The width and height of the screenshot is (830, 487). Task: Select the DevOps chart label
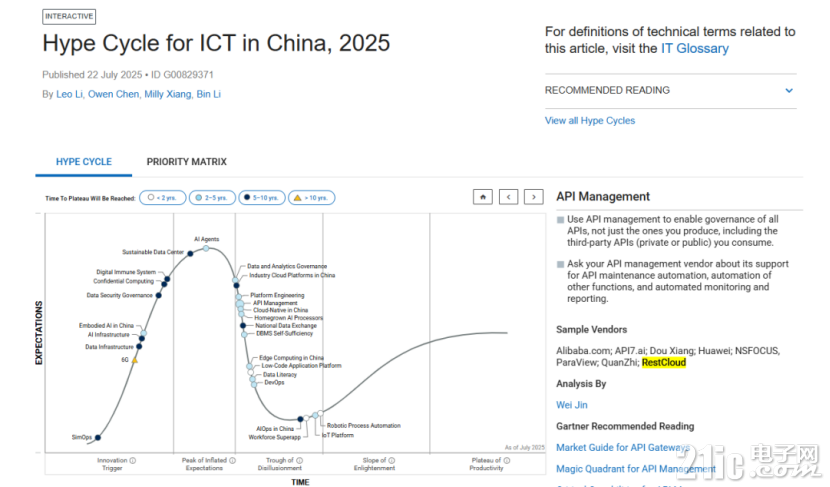(274, 382)
